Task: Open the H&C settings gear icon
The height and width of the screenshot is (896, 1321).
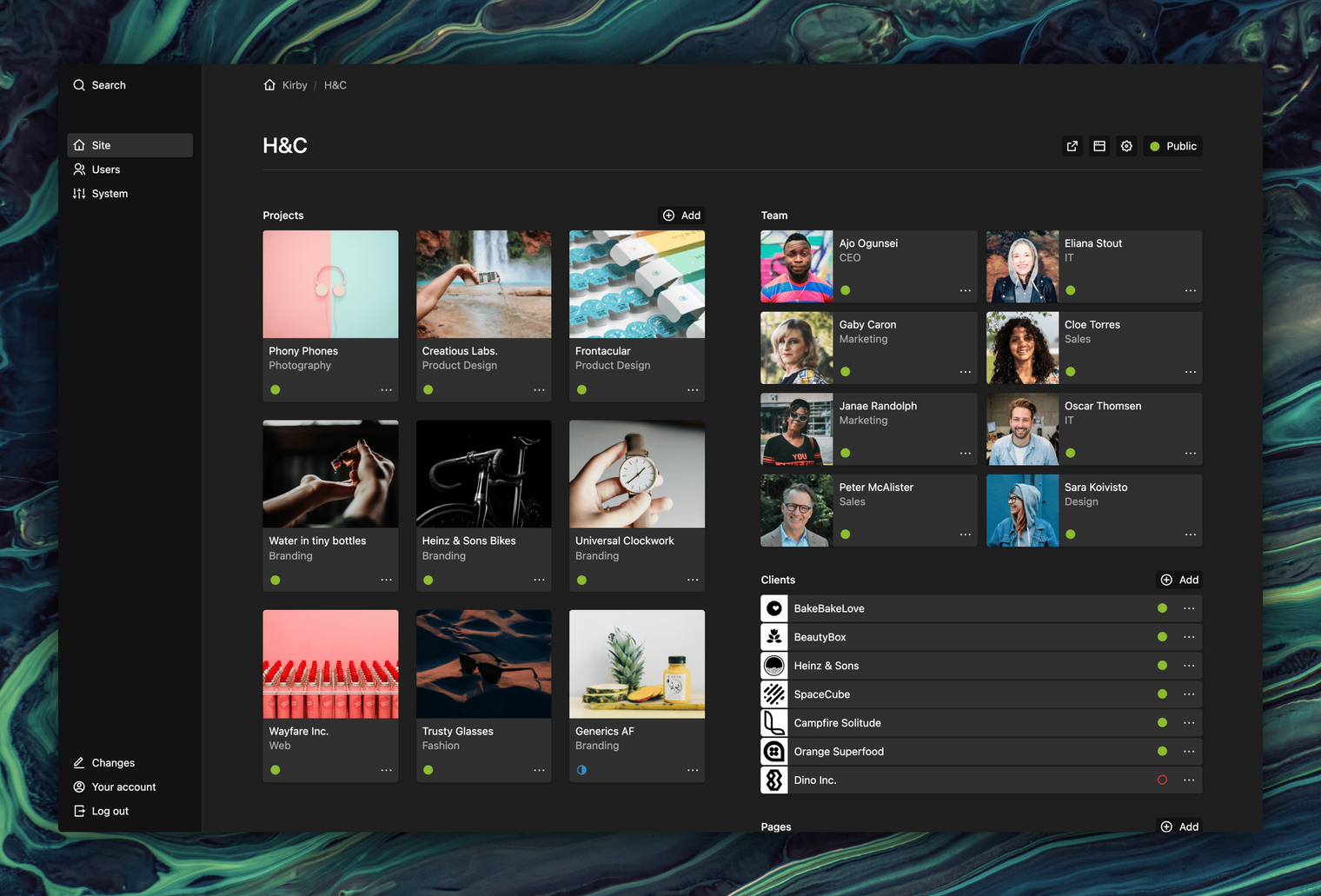Action: coord(1126,146)
